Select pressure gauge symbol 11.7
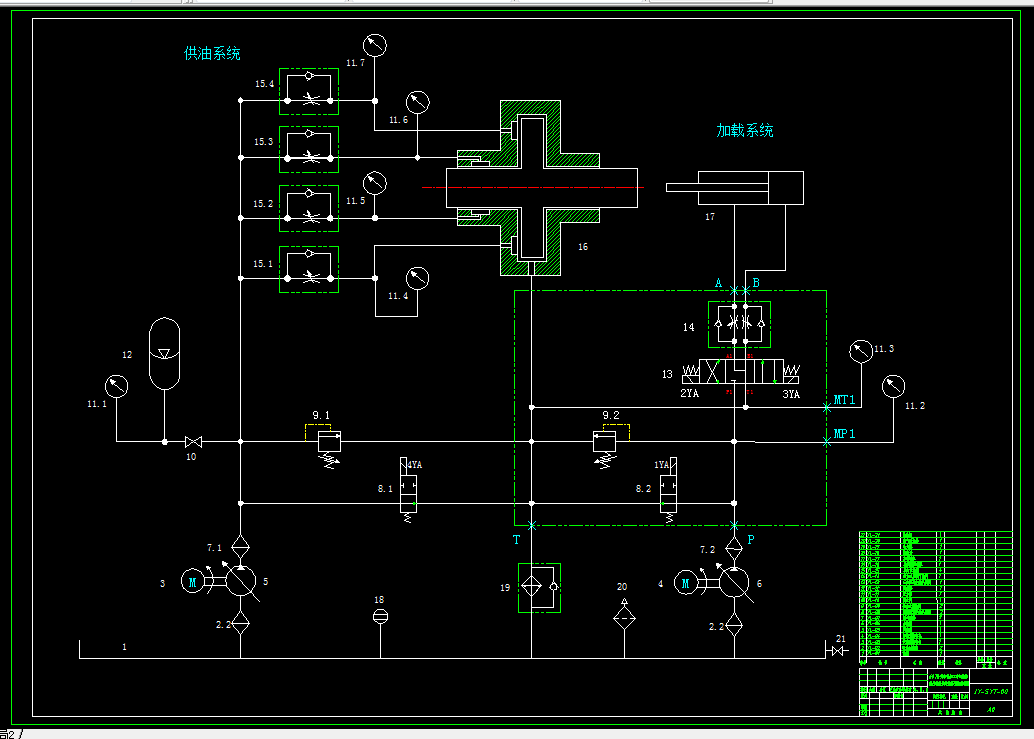1034x739 pixels. 375,45
